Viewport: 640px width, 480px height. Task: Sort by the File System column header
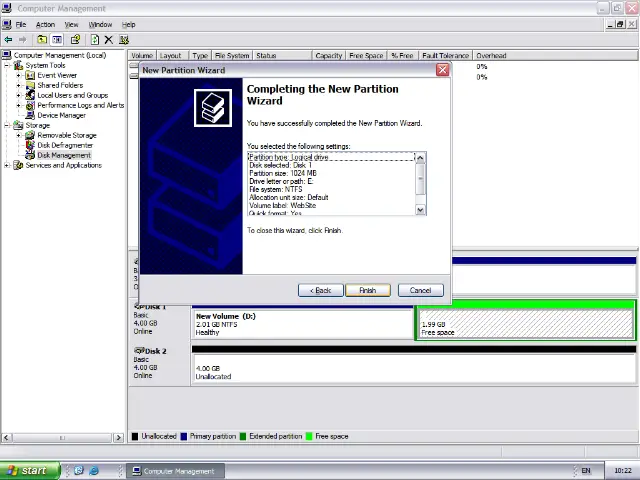[232, 56]
